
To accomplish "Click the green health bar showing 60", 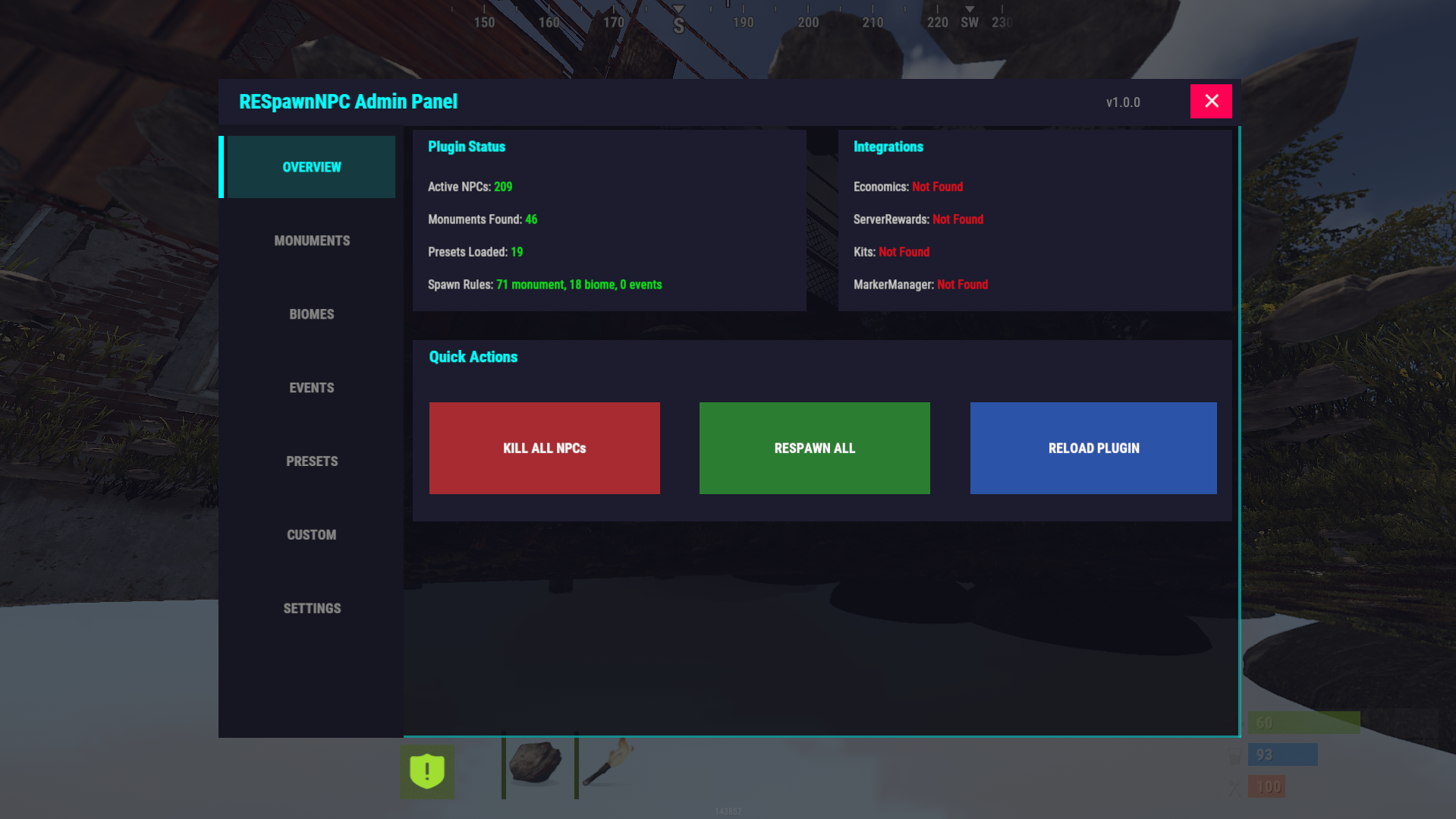I will [1303, 723].
